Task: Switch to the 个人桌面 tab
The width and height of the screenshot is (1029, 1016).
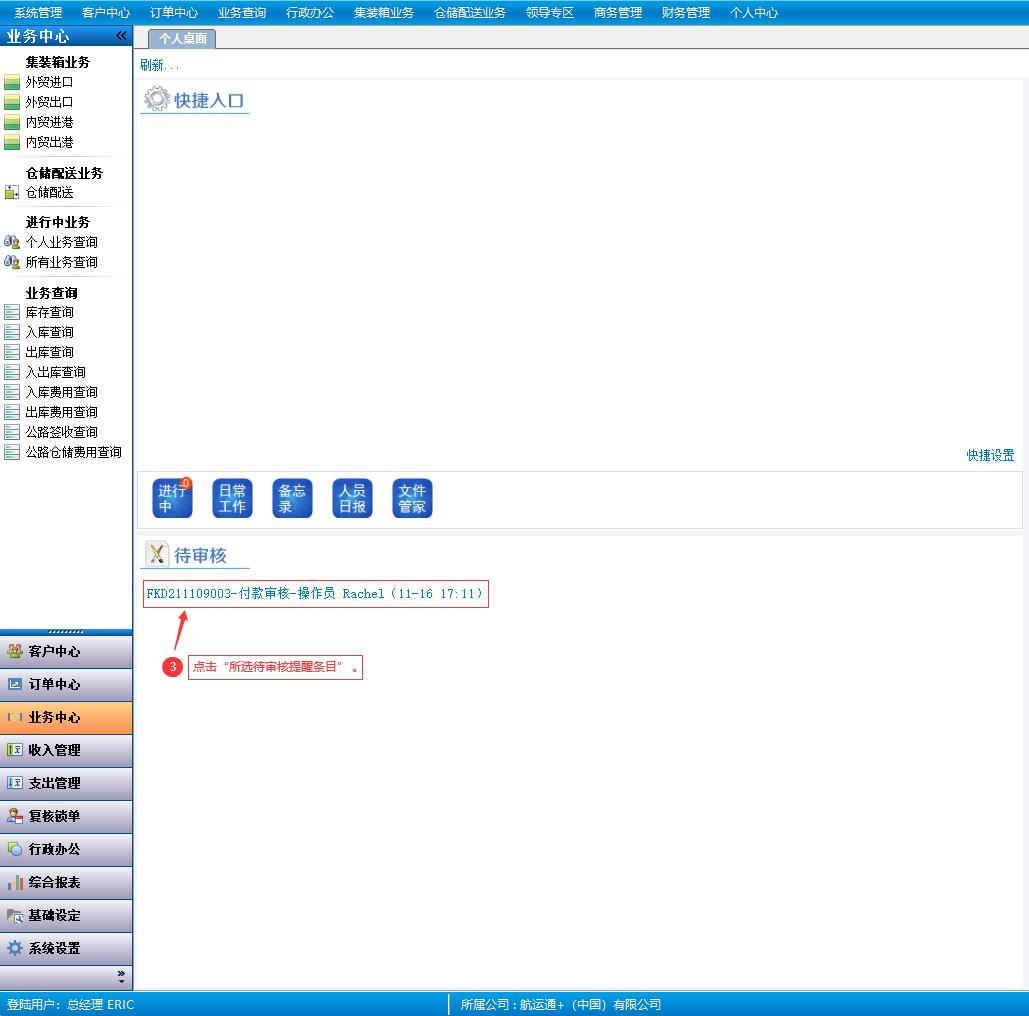Action: [183, 39]
